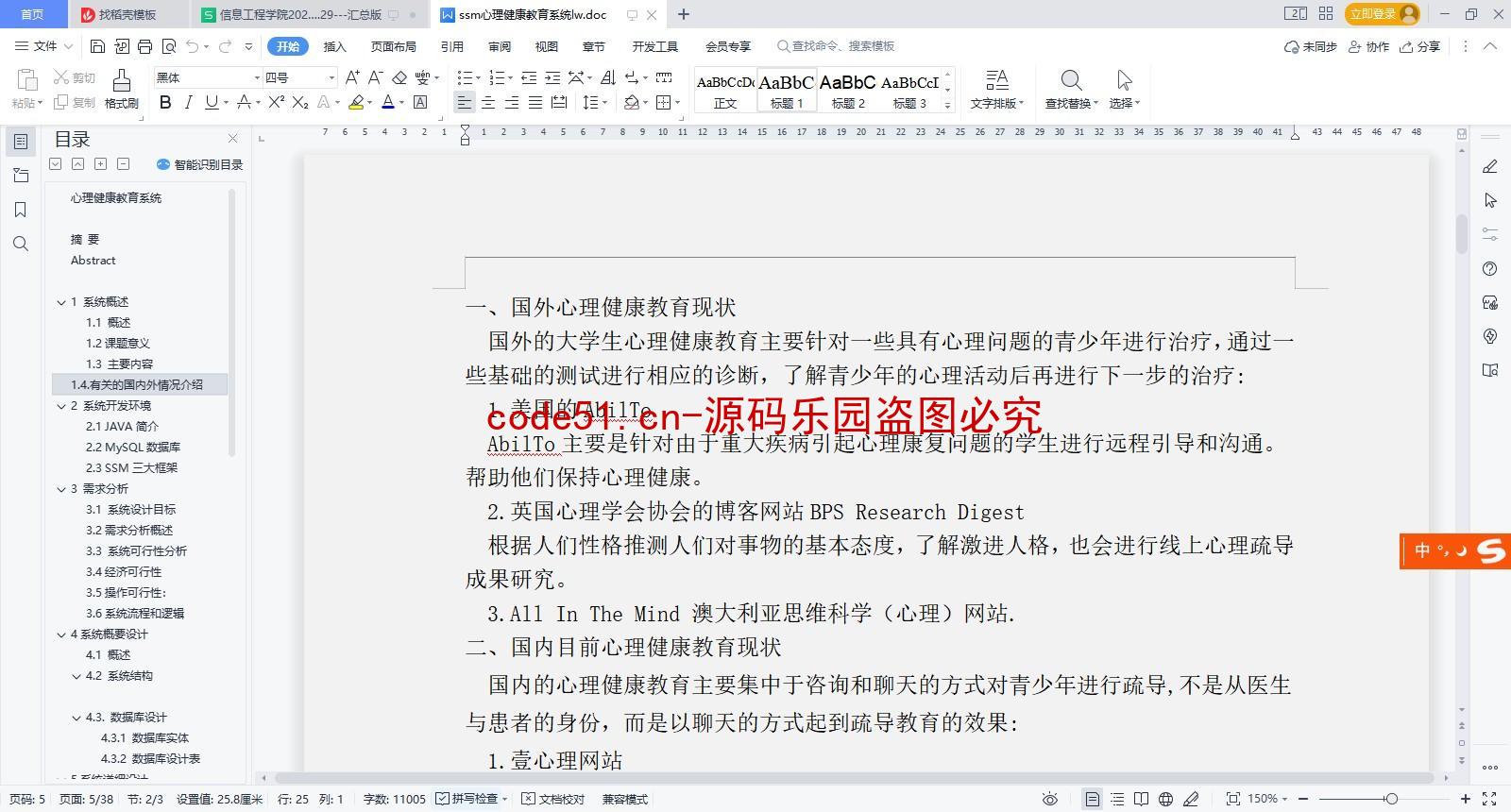Click the Text Layout (文字排版) icon
This screenshot has width=1511, height=812.
pyautogui.click(x=996, y=80)
